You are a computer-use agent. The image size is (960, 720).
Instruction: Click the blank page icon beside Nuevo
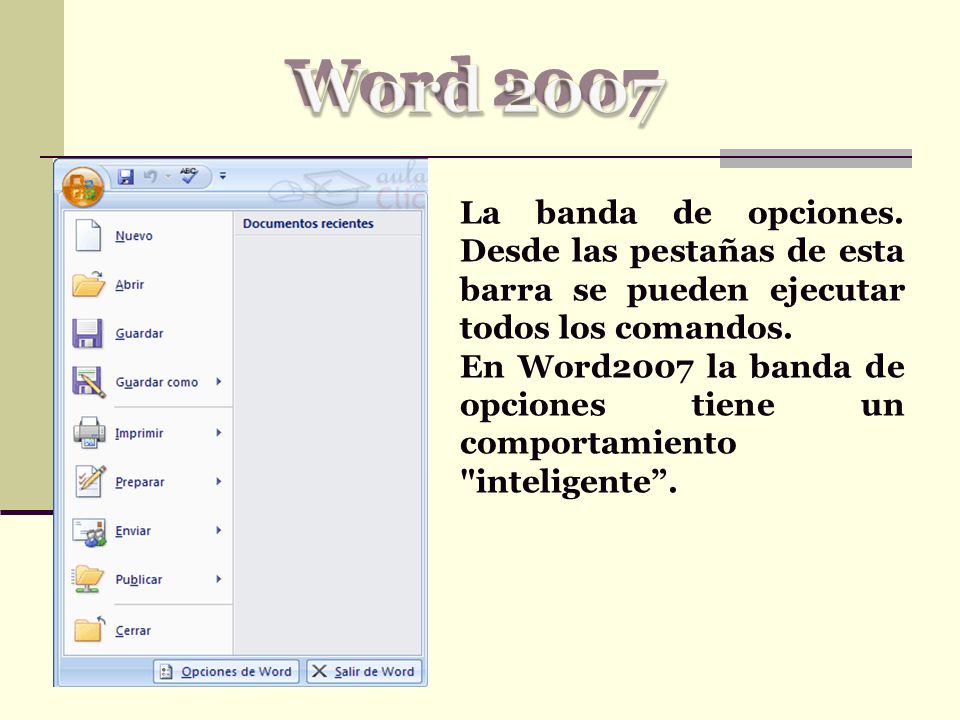click(88, 235)
